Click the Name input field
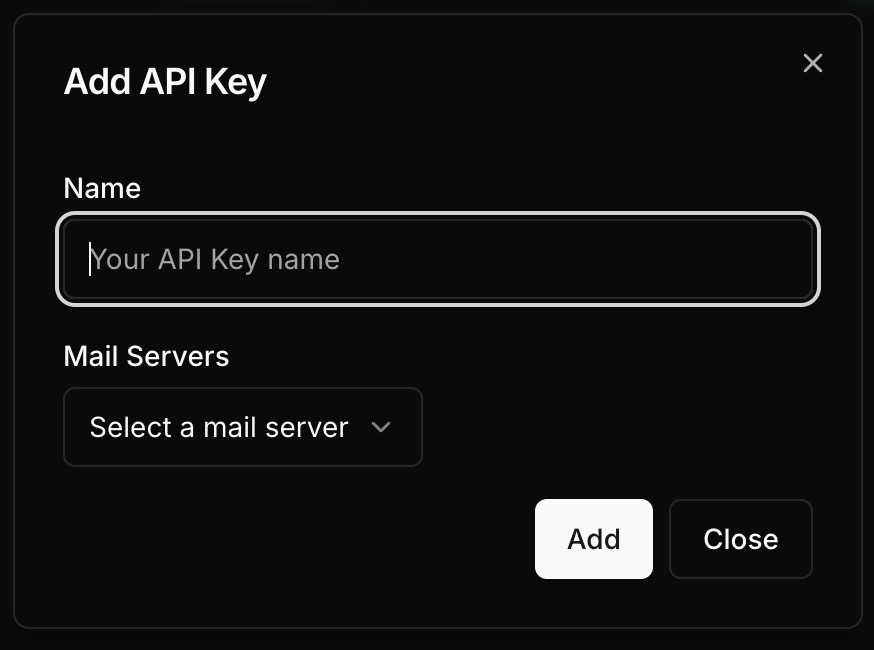 [438, 260]
